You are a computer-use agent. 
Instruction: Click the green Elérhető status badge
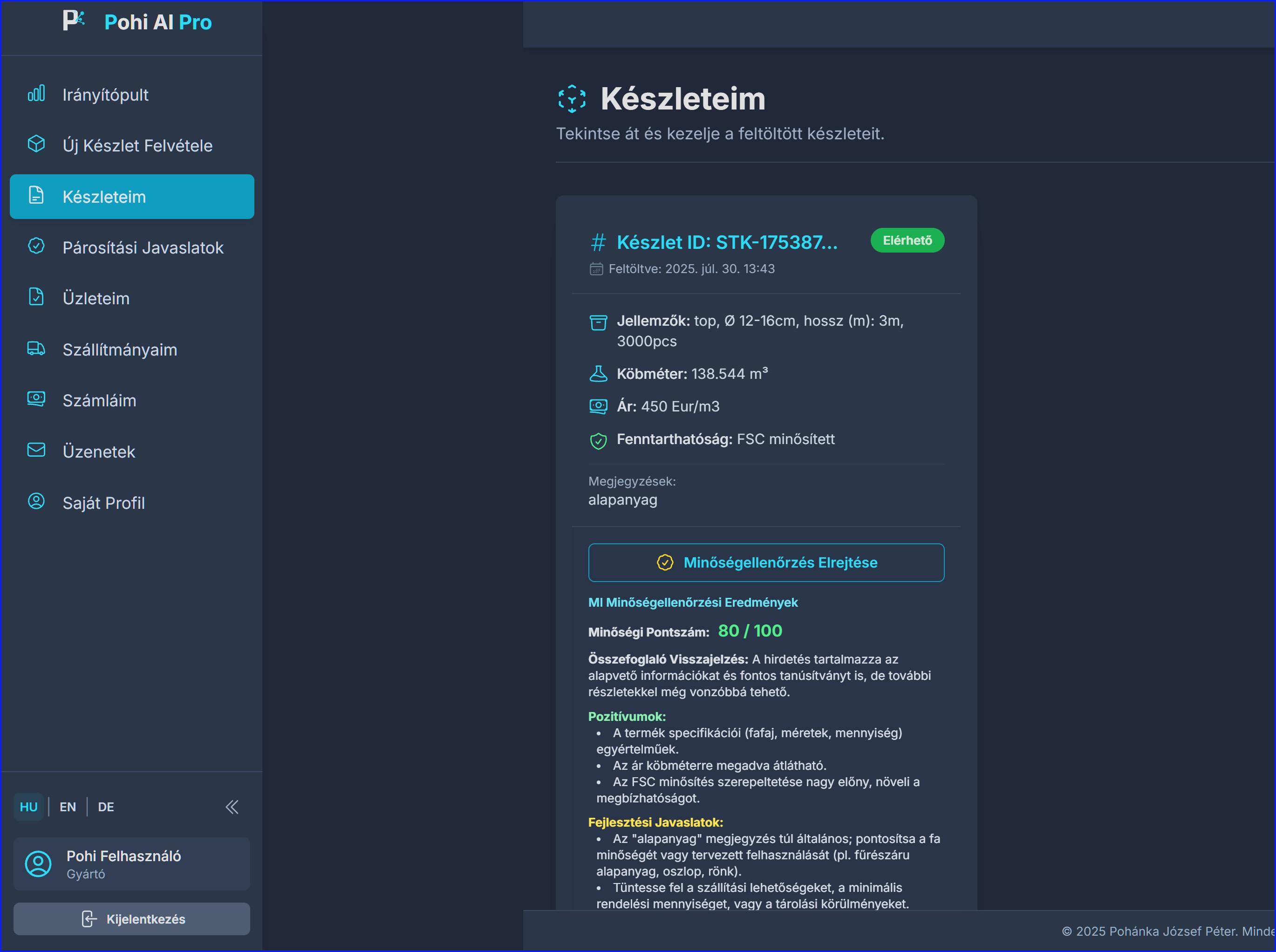pos(907,240)
